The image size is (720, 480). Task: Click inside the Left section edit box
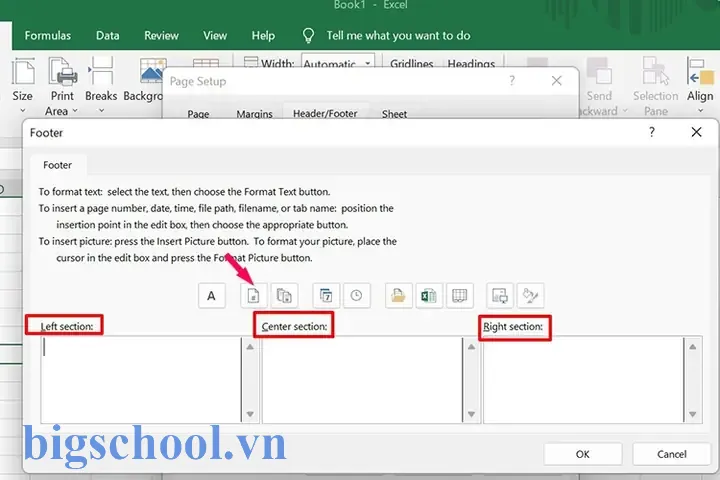[x=141, y=379]
